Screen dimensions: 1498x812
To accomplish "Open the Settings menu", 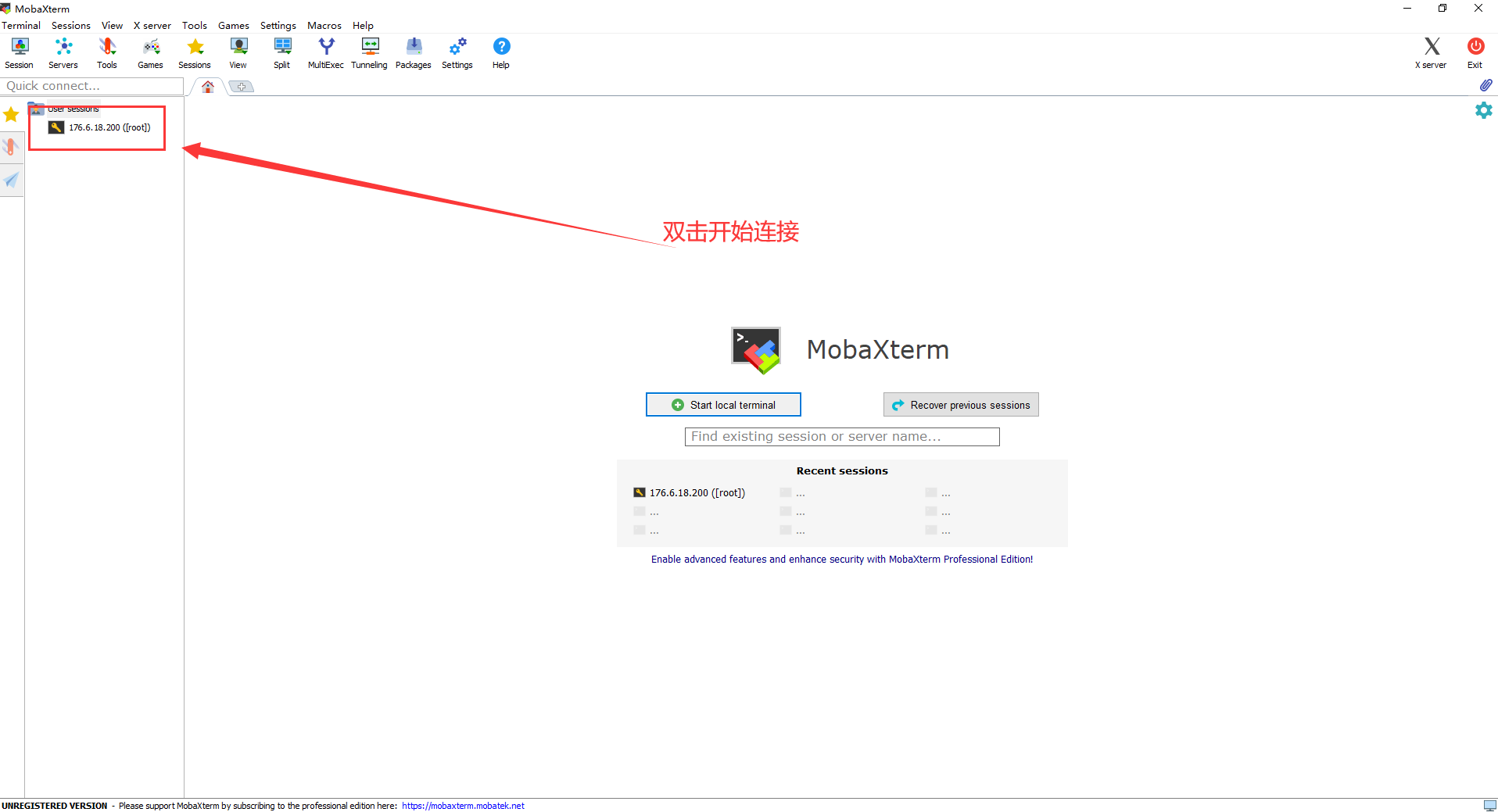I will pos(278,25).
